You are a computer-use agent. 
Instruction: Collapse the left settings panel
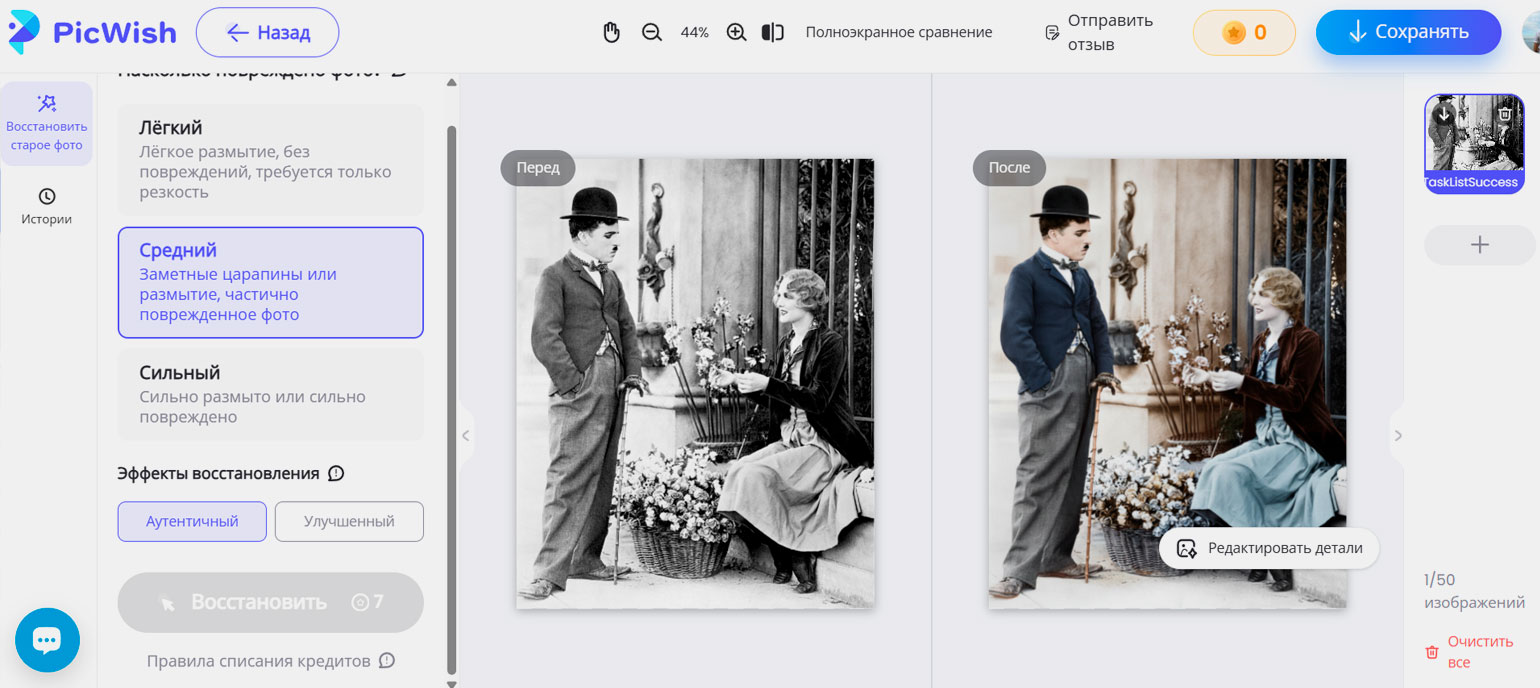point(465,435)
